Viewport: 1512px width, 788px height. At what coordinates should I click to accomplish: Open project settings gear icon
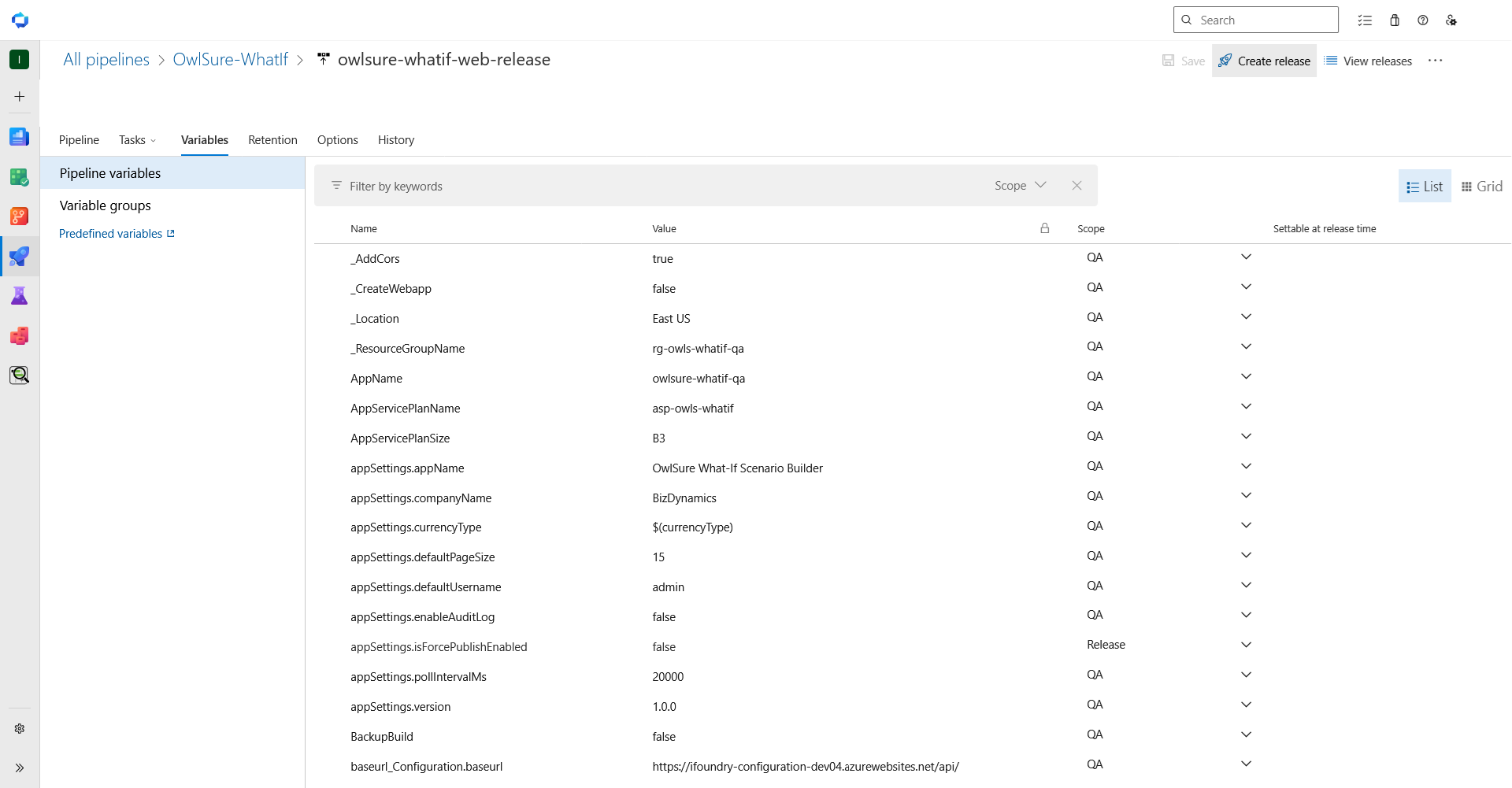20,729
